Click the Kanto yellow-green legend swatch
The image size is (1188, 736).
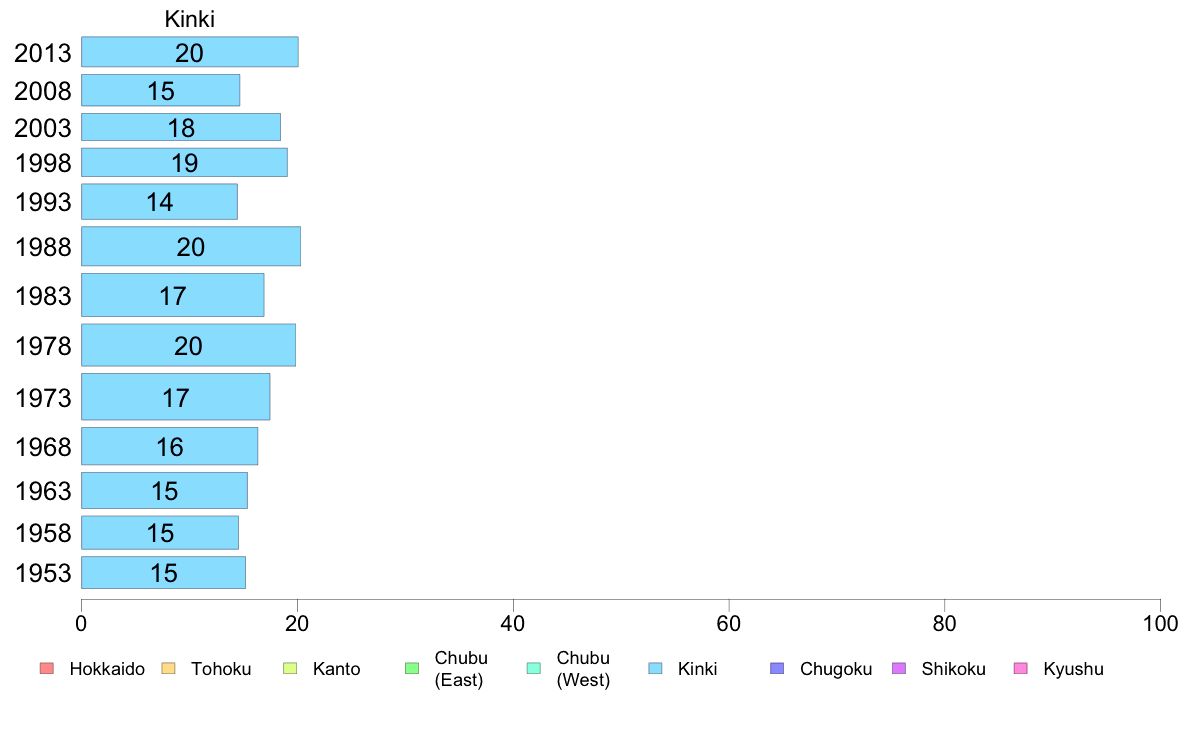point(290,669)
